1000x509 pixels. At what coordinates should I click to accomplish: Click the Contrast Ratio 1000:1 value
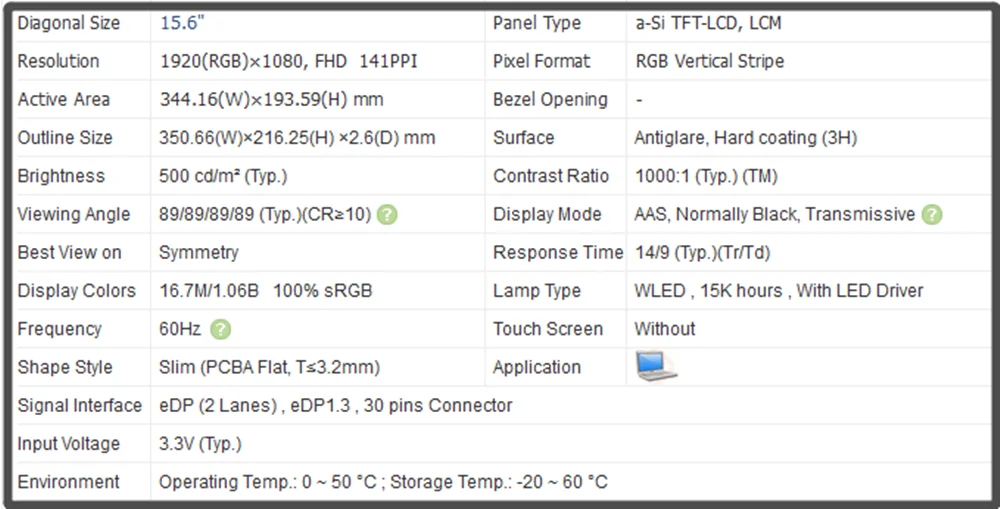(706, 176)
